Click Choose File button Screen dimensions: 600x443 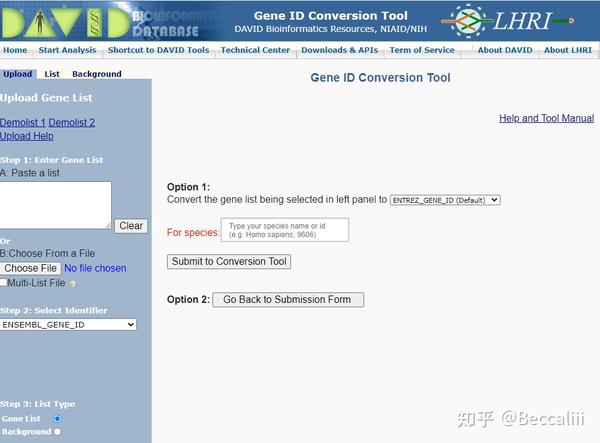tap(31, 268)
